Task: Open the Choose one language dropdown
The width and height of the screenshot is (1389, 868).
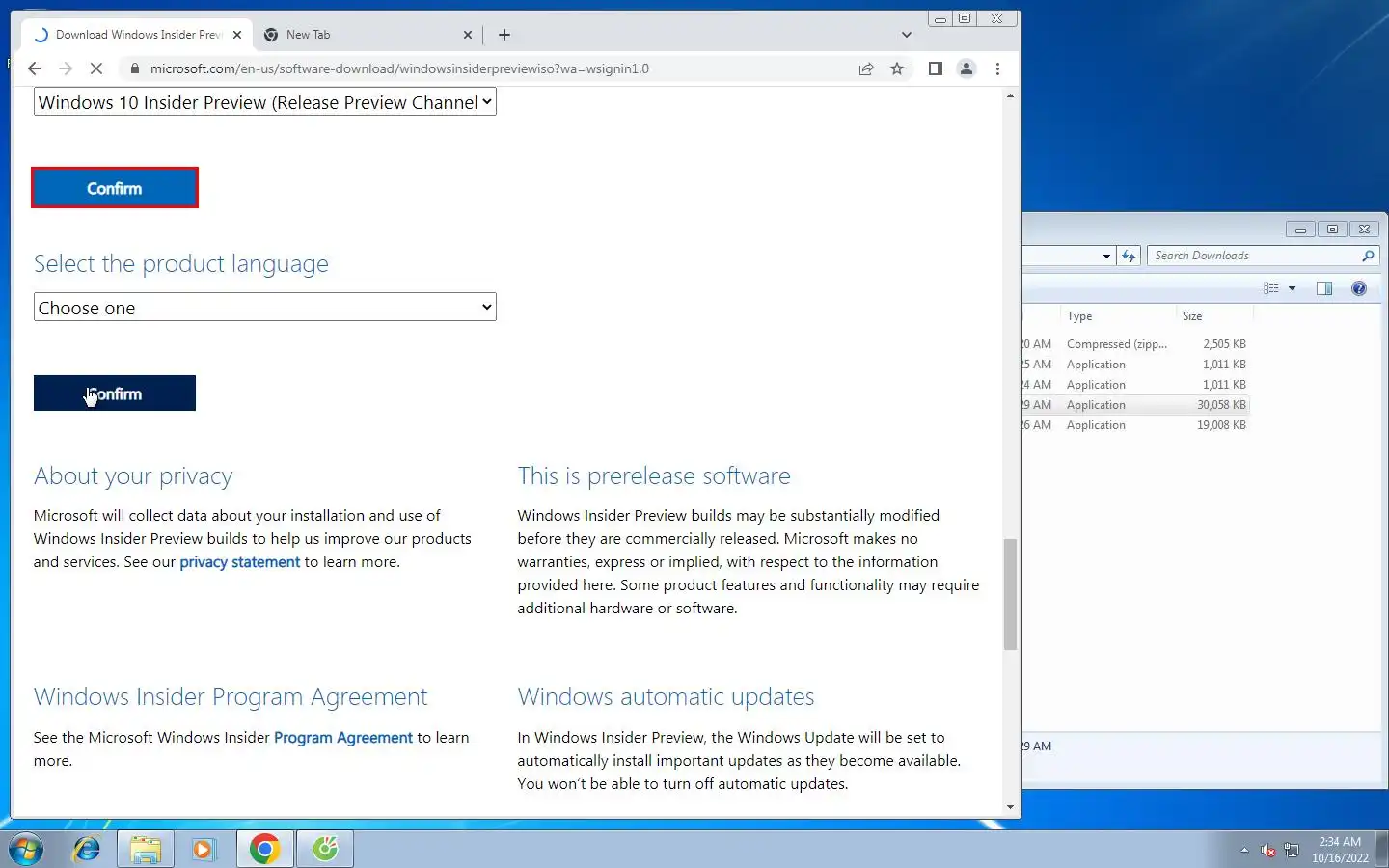Action: (x=265, y=308)
